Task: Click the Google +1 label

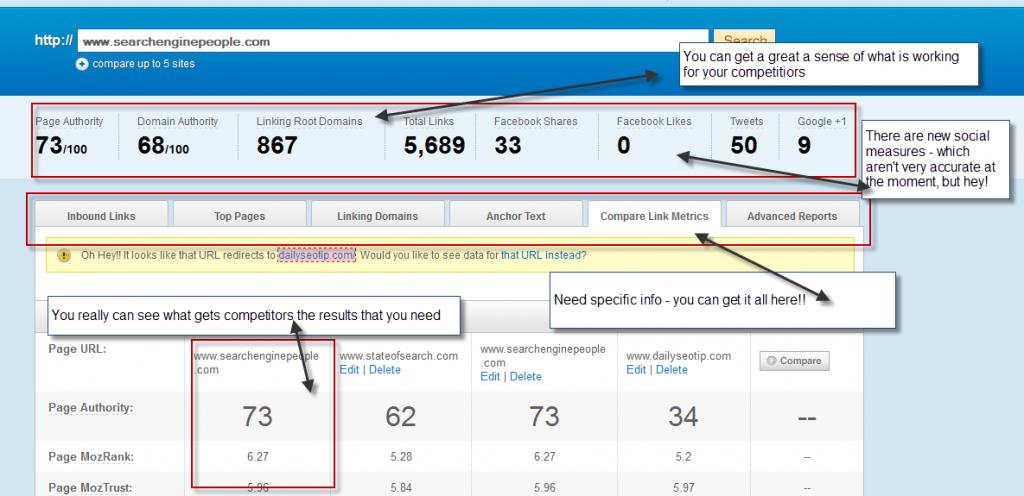Action: [x=822, y=121]
